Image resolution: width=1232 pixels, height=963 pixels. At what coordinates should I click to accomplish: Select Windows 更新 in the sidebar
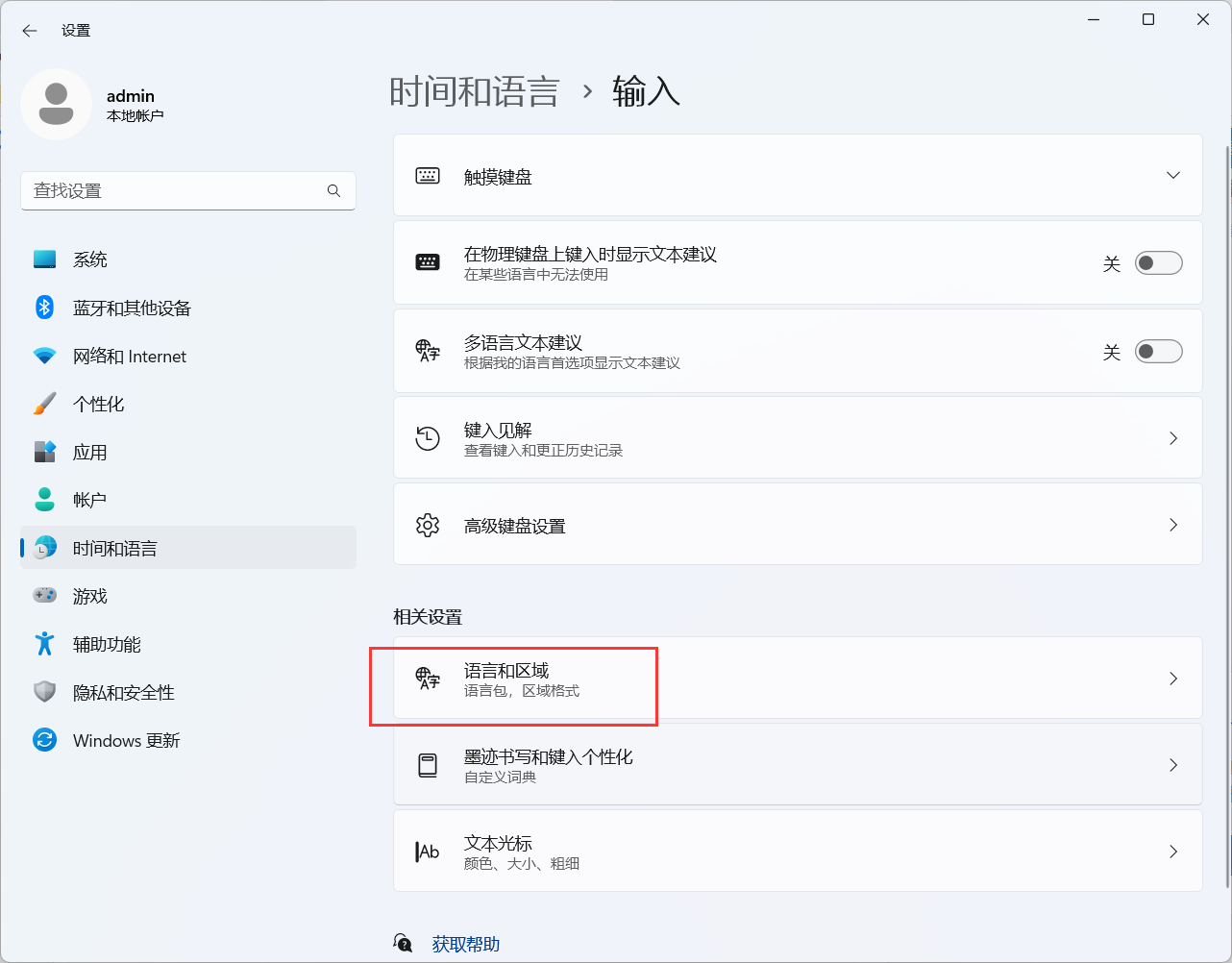pos(188,740)
